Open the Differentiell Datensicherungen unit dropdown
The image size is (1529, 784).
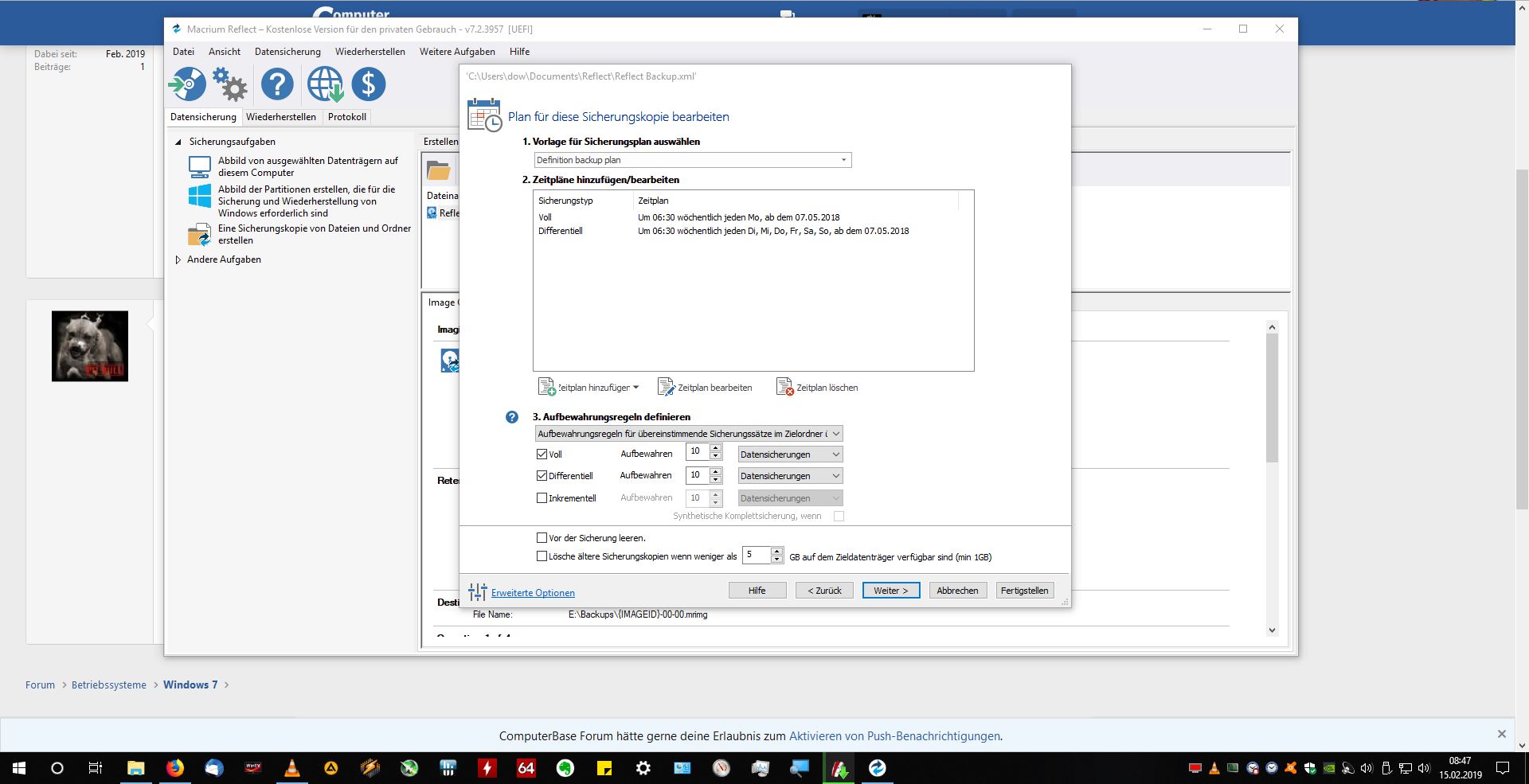pos(790,476)
